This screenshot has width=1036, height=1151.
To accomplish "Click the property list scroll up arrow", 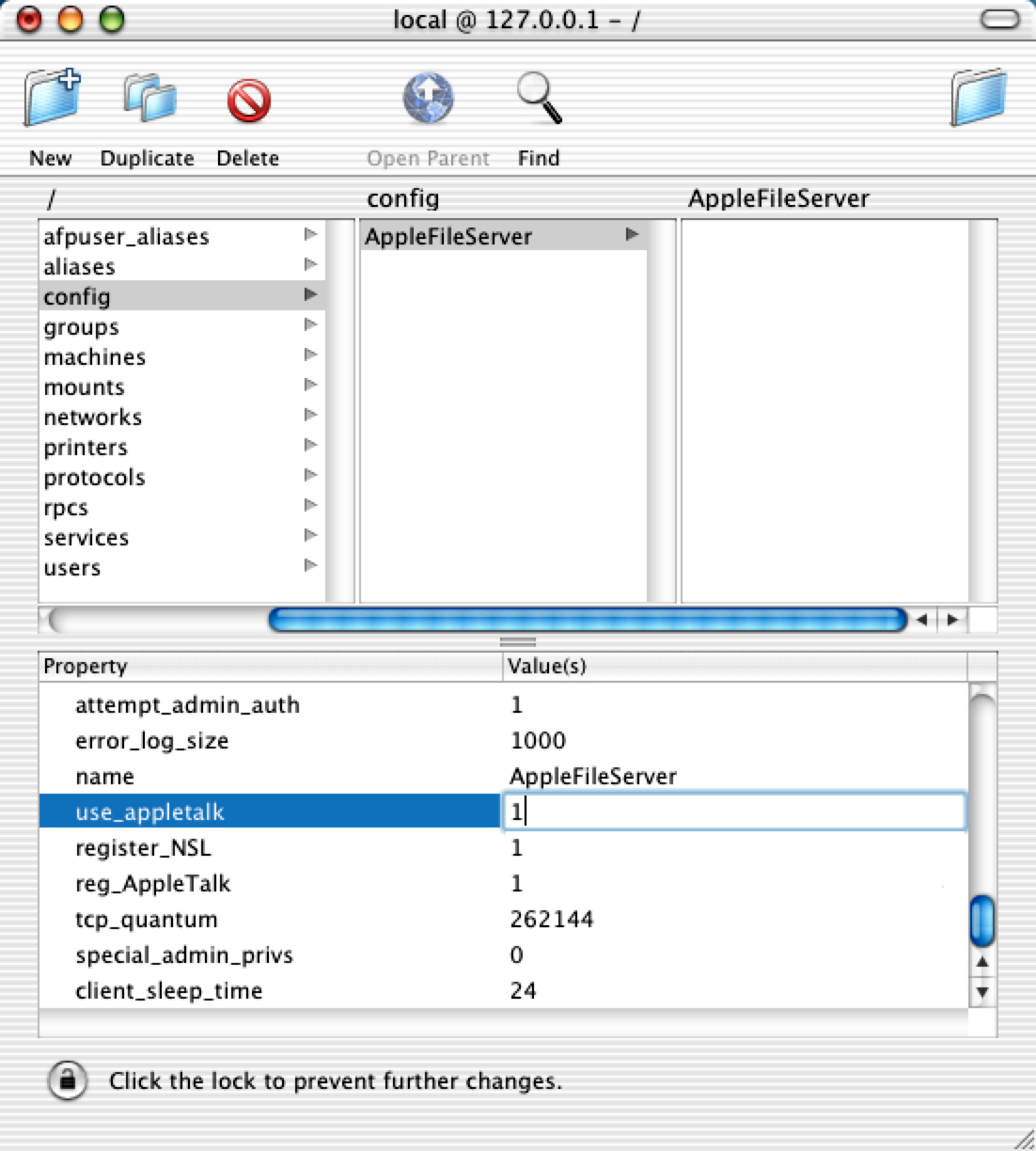I will coord(981,962).
